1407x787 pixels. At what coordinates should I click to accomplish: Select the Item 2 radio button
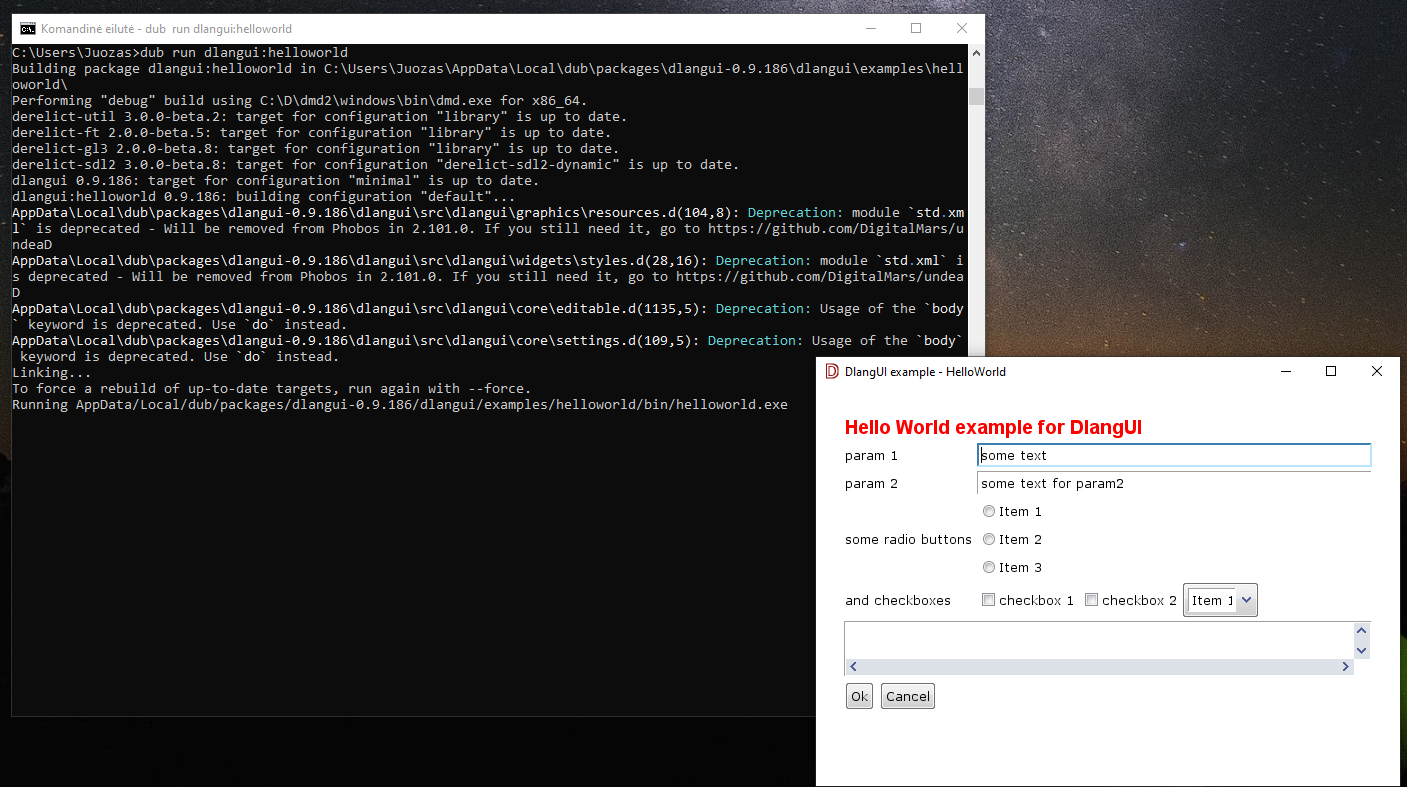point(988,539)
